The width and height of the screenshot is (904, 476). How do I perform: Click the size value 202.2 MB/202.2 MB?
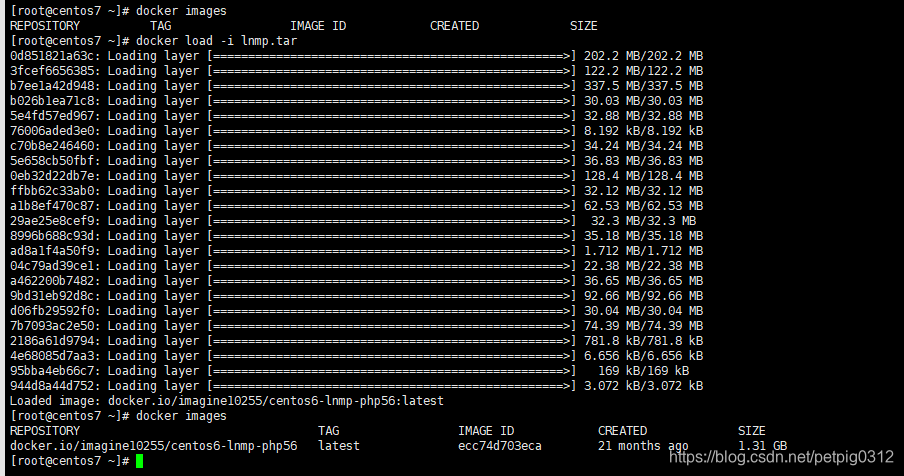point(643,56)
